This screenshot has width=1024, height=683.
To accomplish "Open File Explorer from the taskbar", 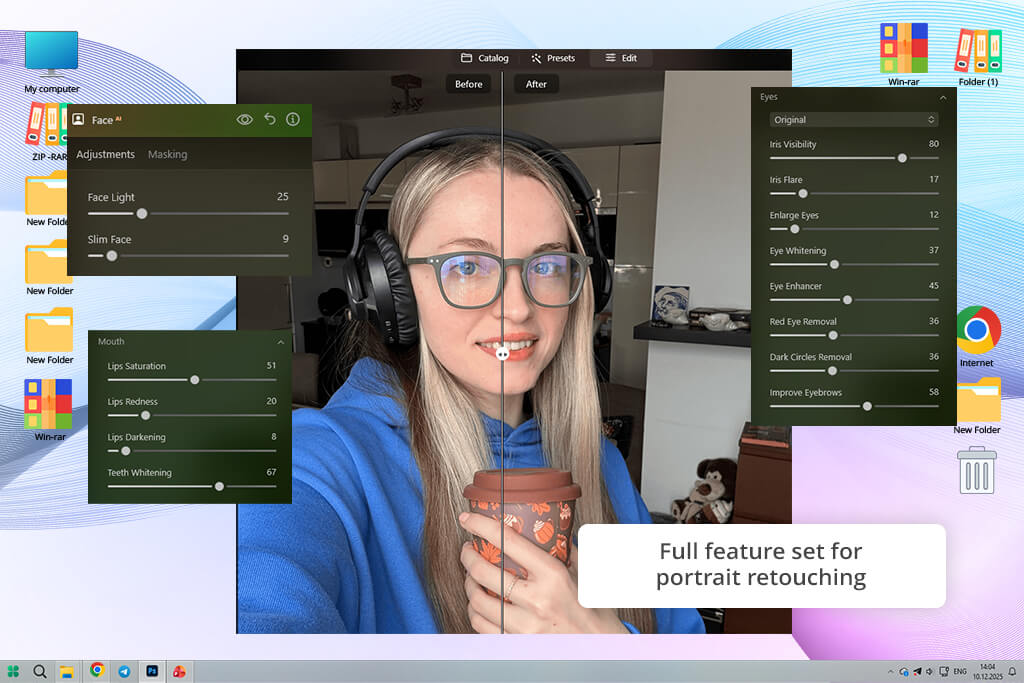I will pos(66,672).
